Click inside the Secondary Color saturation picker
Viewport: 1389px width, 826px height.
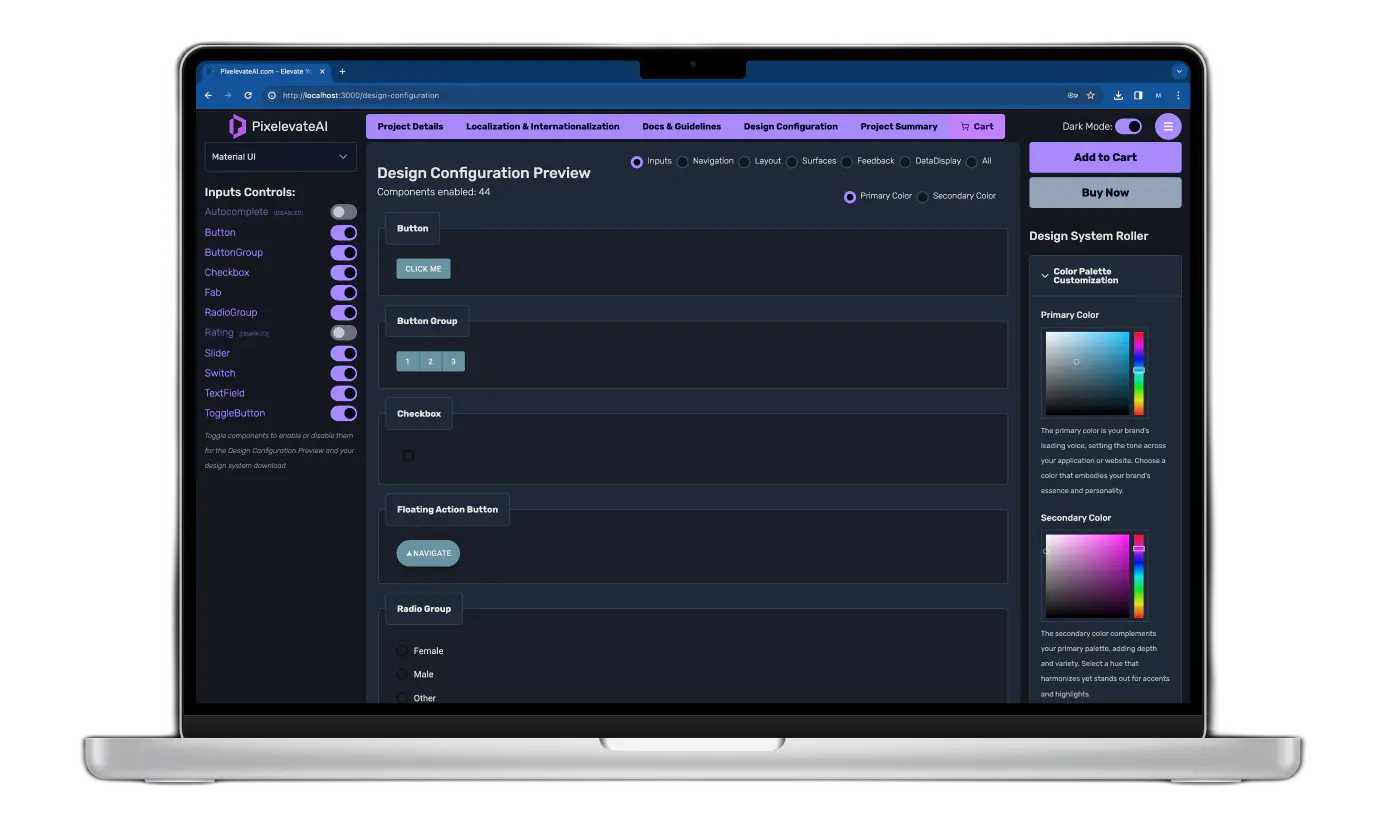1087,576
